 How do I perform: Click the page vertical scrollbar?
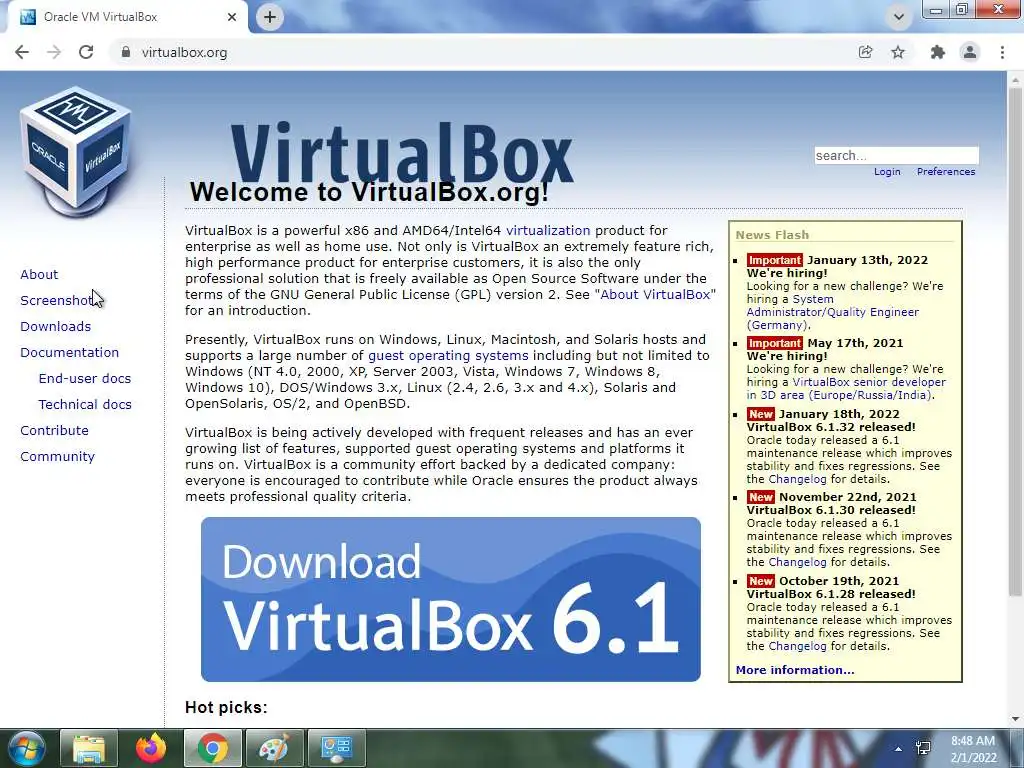tap(1015, 340)
